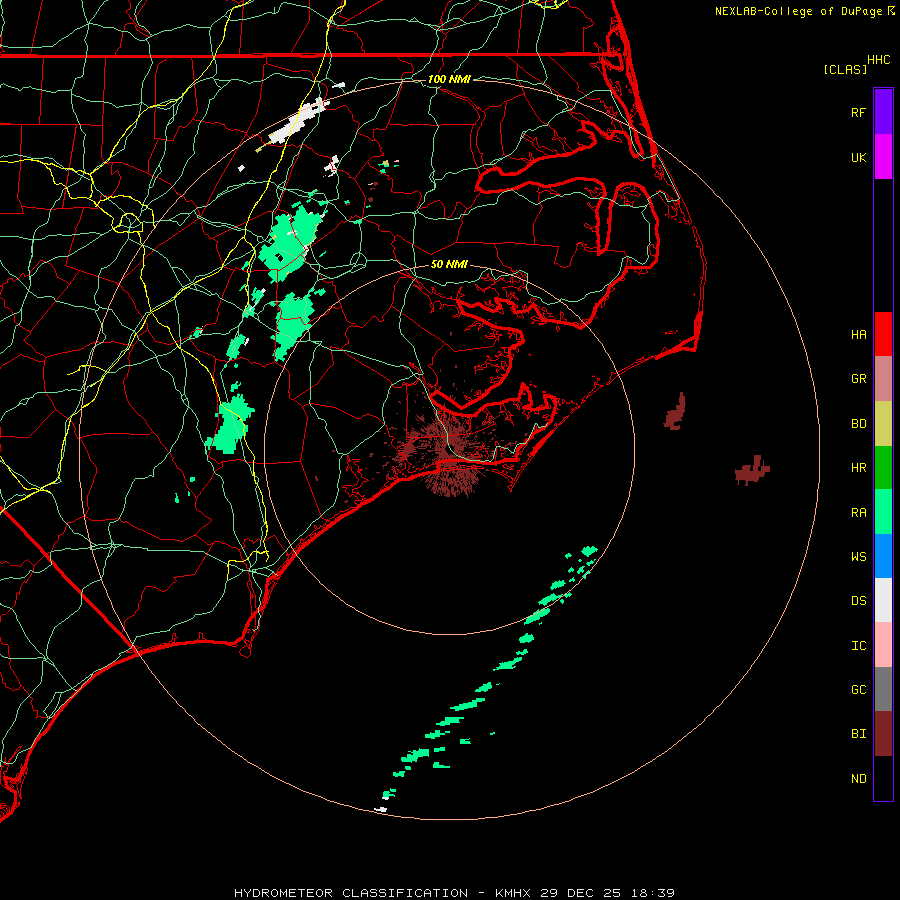Click the UK legend label
900x900 pixels.
point(858,157)
